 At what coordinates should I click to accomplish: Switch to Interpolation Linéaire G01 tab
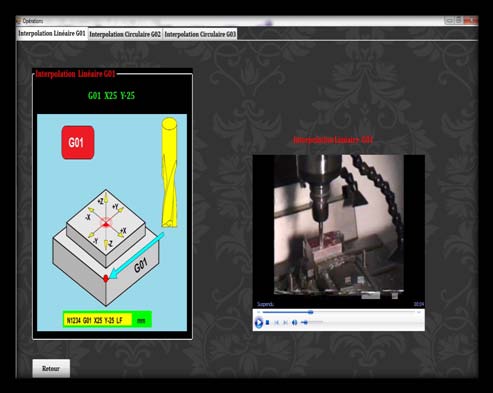point(52,34)
